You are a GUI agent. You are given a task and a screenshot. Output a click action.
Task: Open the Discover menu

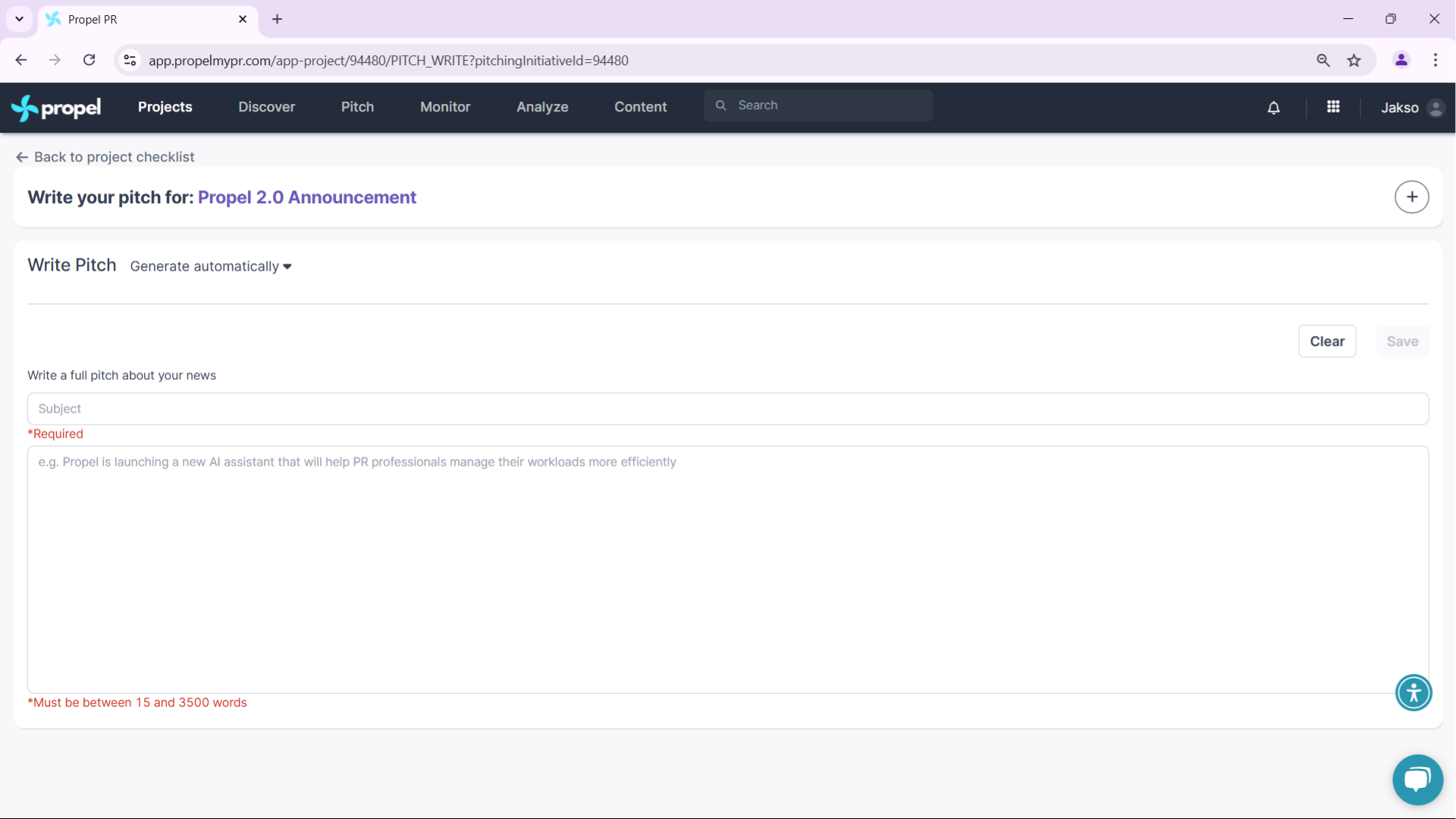[267, 107]
